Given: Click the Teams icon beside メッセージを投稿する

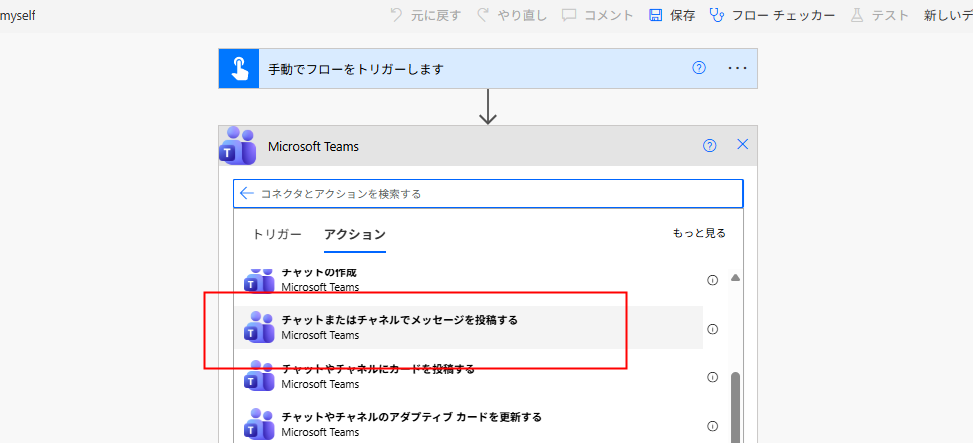Looking at the screenshot, I should point(259,327).
